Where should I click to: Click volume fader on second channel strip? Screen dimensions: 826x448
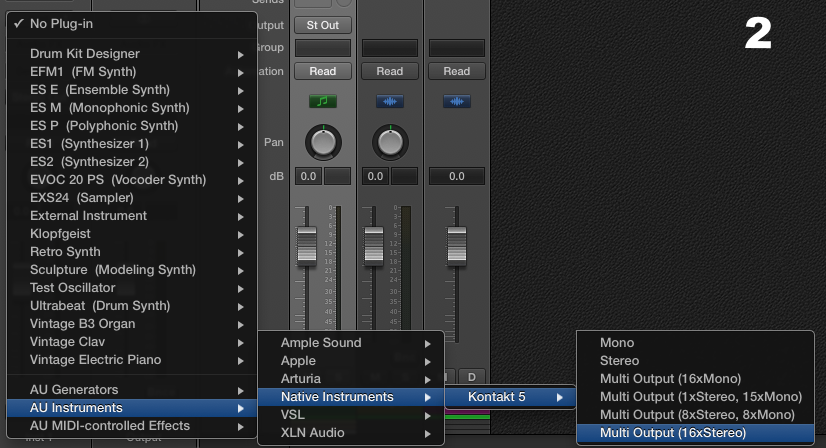tap(373, 246)
